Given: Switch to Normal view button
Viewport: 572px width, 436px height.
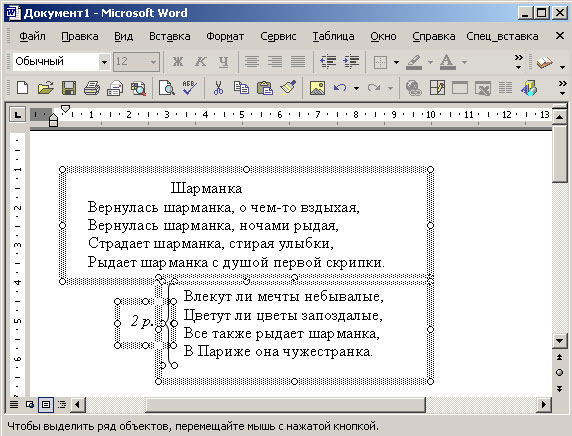Looking at the screenshot, I should coord(14,404).
